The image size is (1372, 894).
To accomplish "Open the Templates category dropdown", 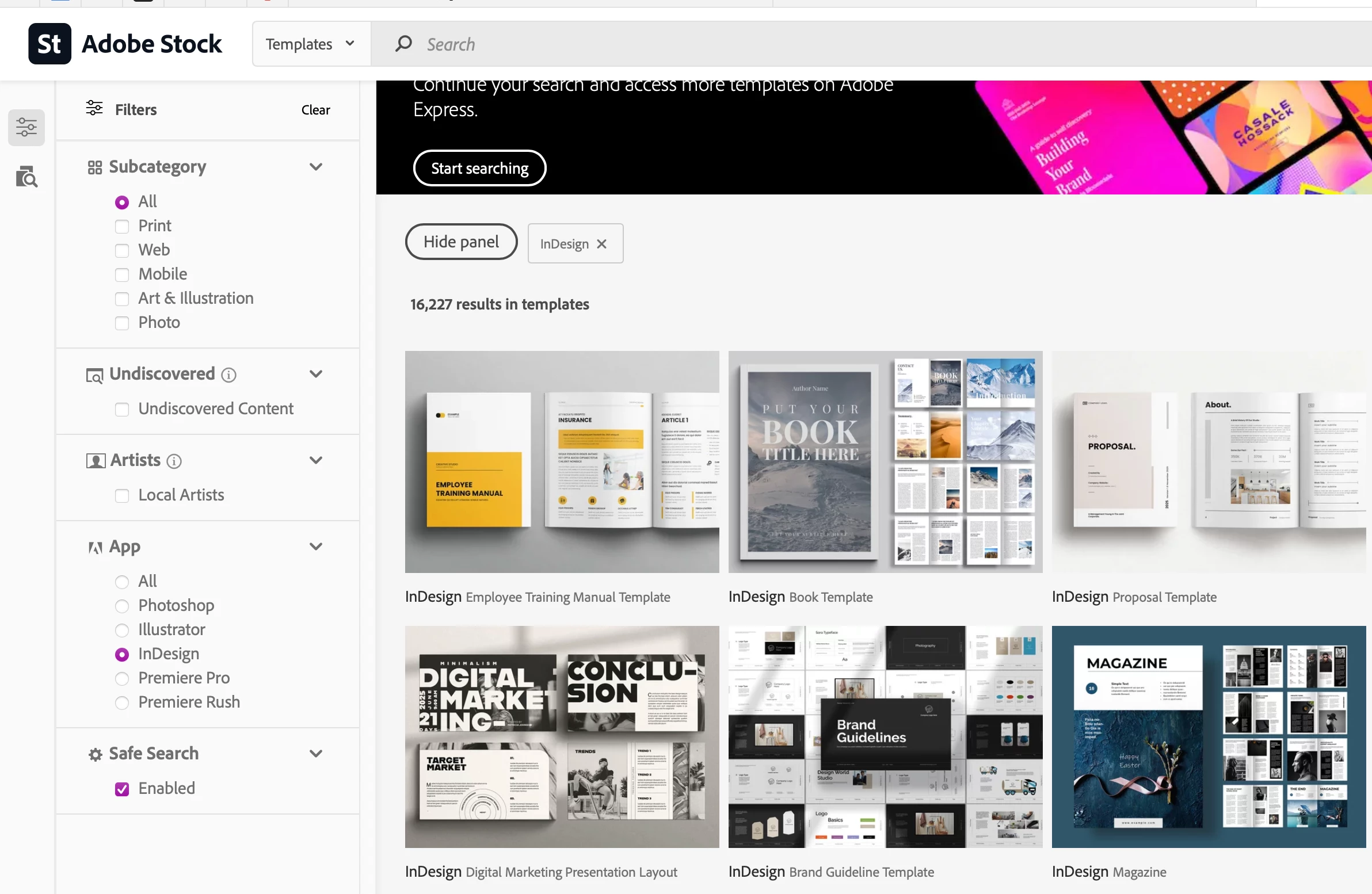I will [x=311, y=44].
